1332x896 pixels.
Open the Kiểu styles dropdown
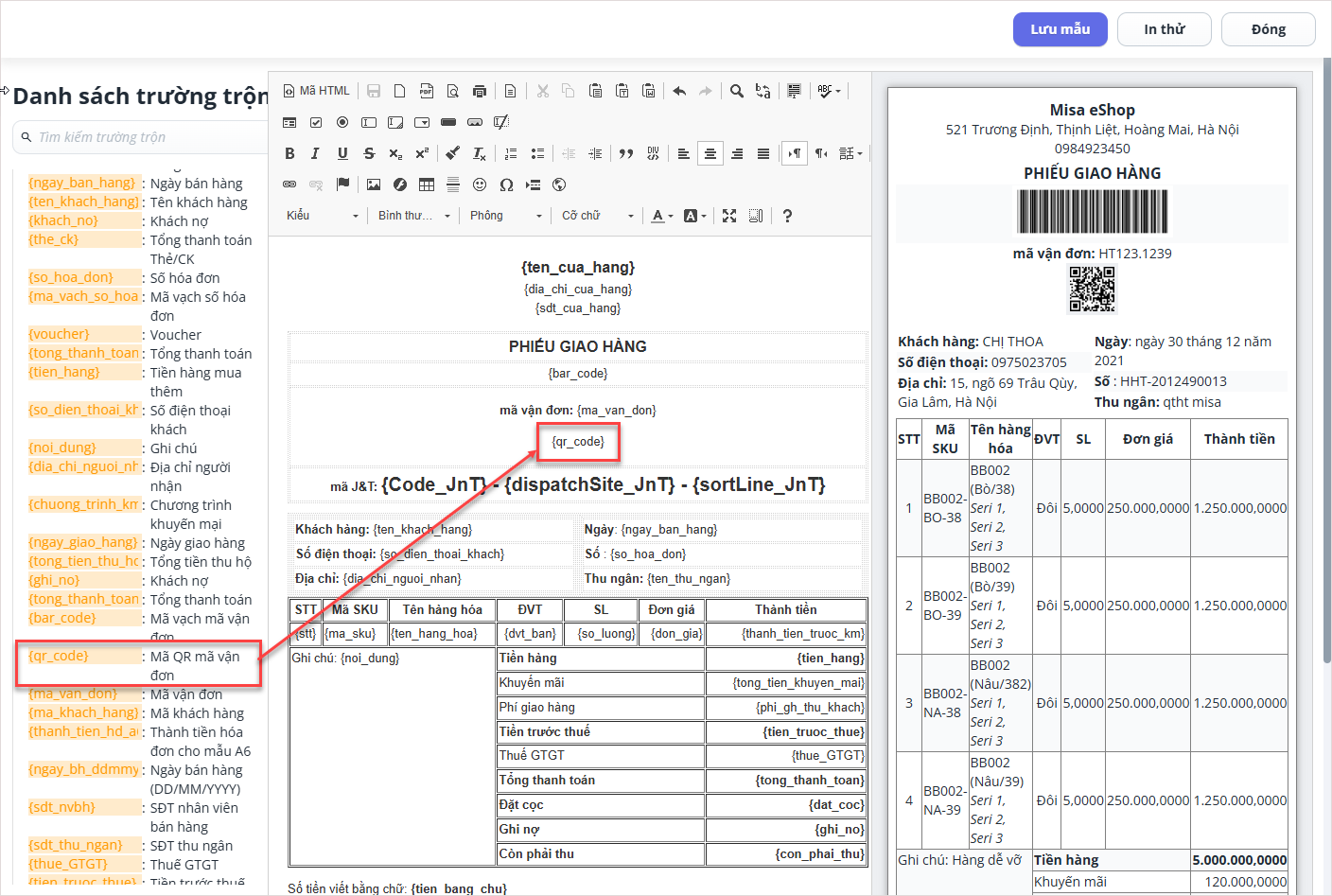pos(323,216)
